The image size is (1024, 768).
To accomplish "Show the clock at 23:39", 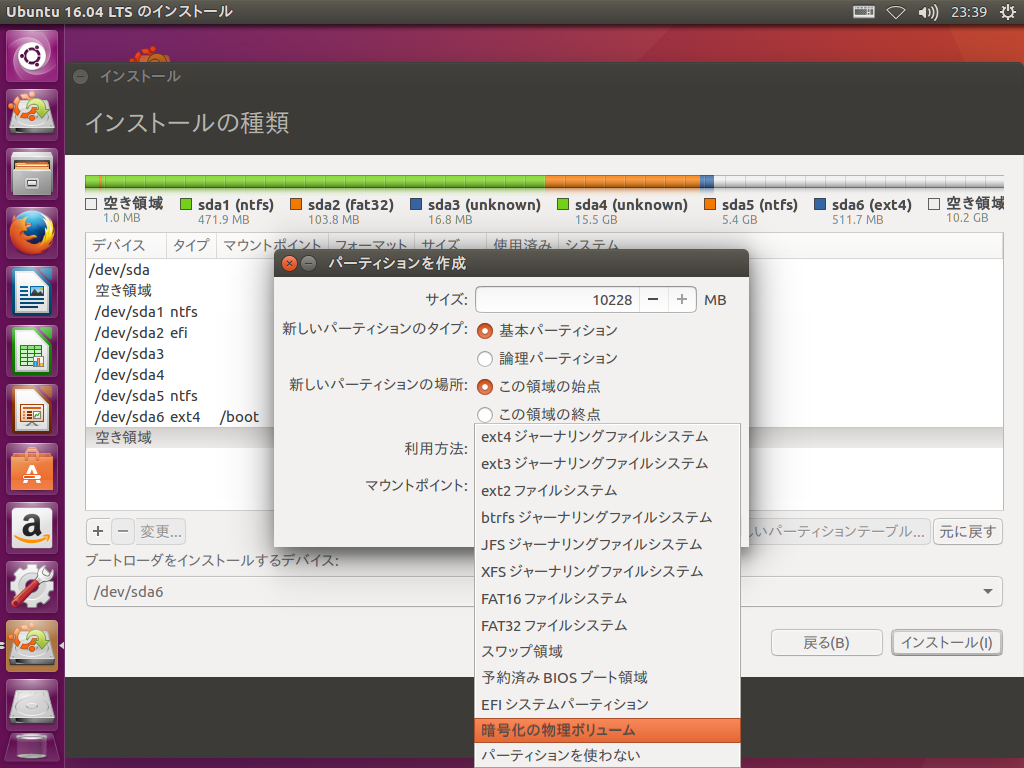I will coord(968,12).
